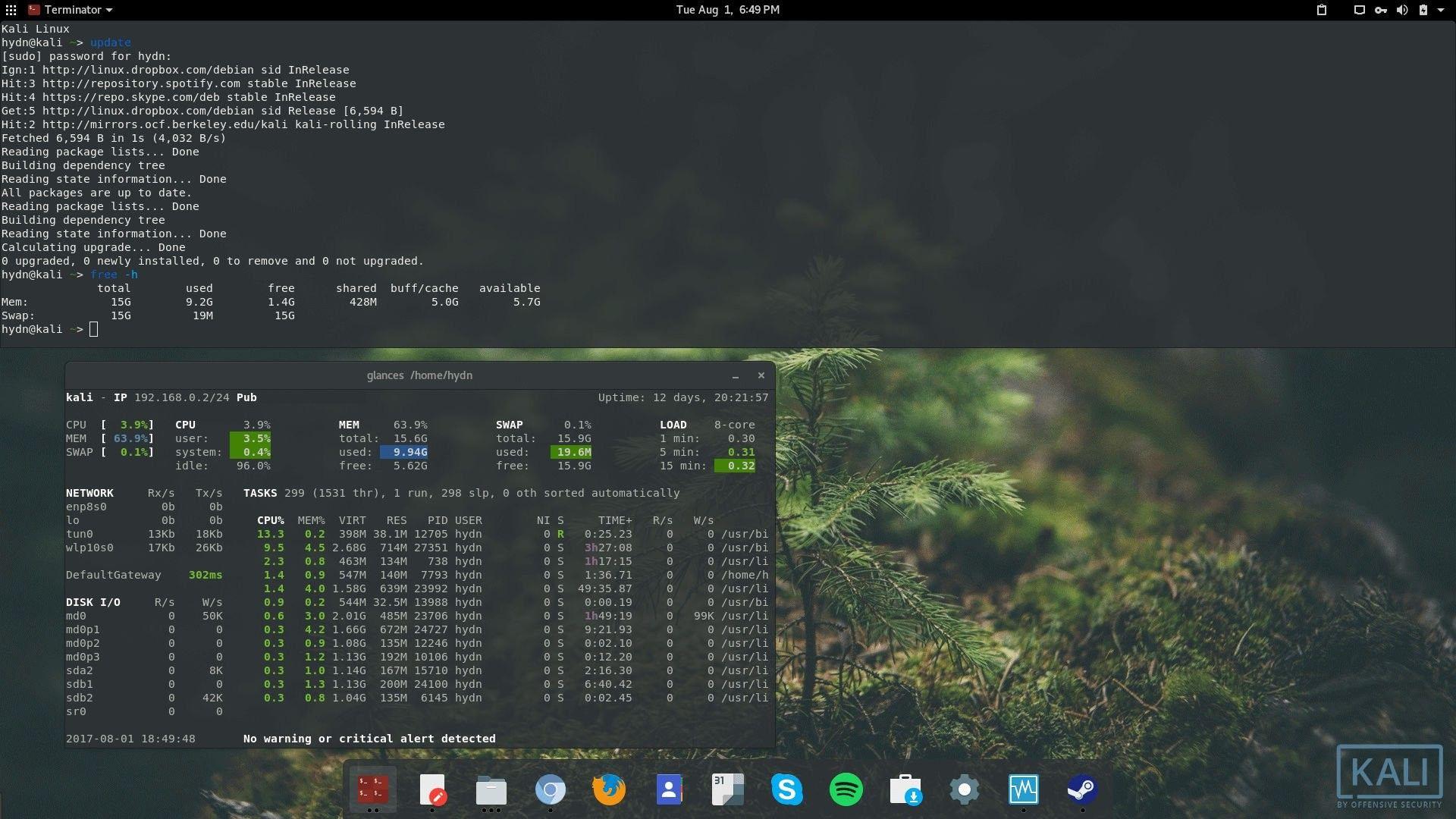Open the Contacts app from the dock
Image resolution: width=1456 pixels, height=819 pixels.
click(x=668, y=789)
